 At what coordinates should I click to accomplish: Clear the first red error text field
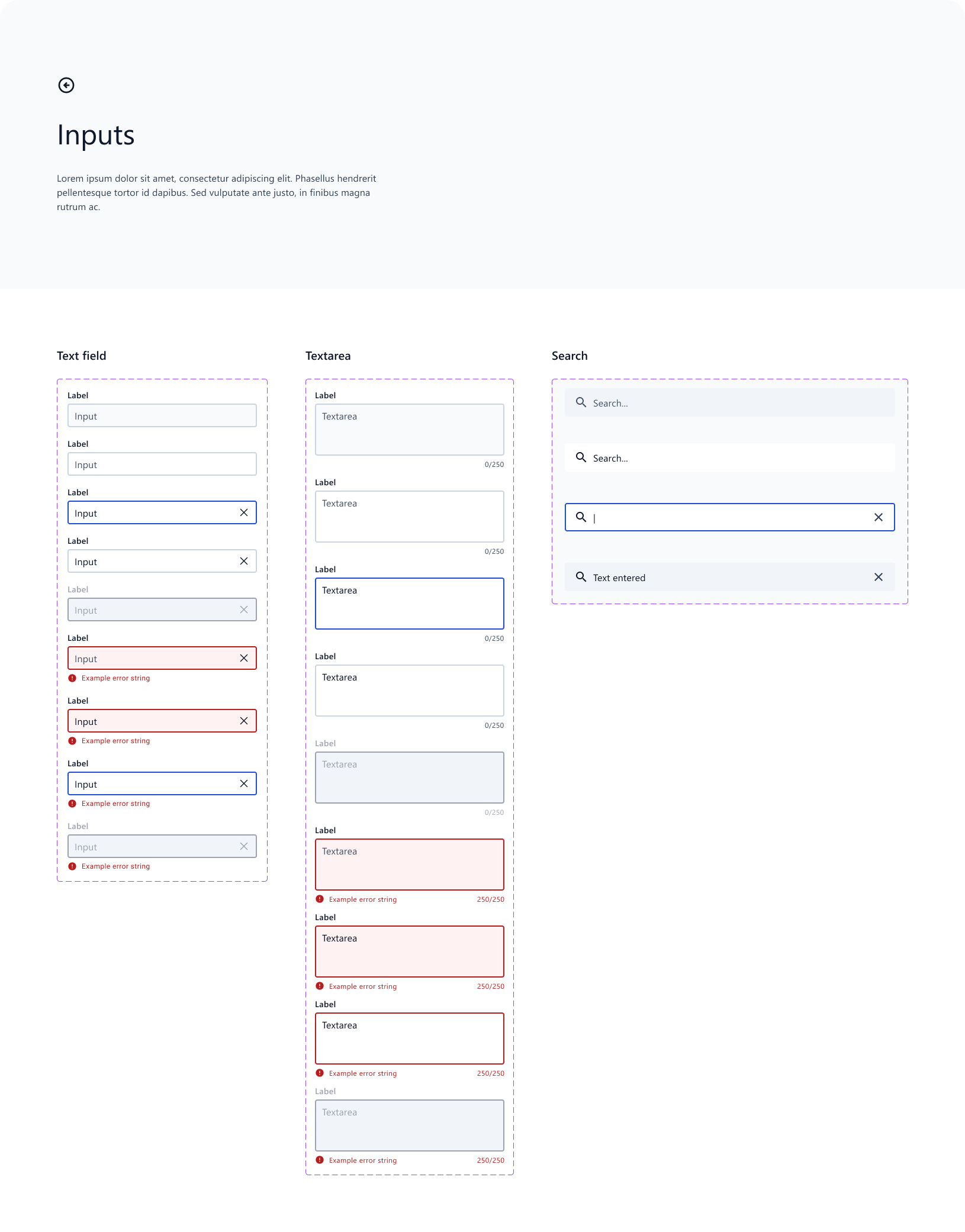tap(244, 658)
